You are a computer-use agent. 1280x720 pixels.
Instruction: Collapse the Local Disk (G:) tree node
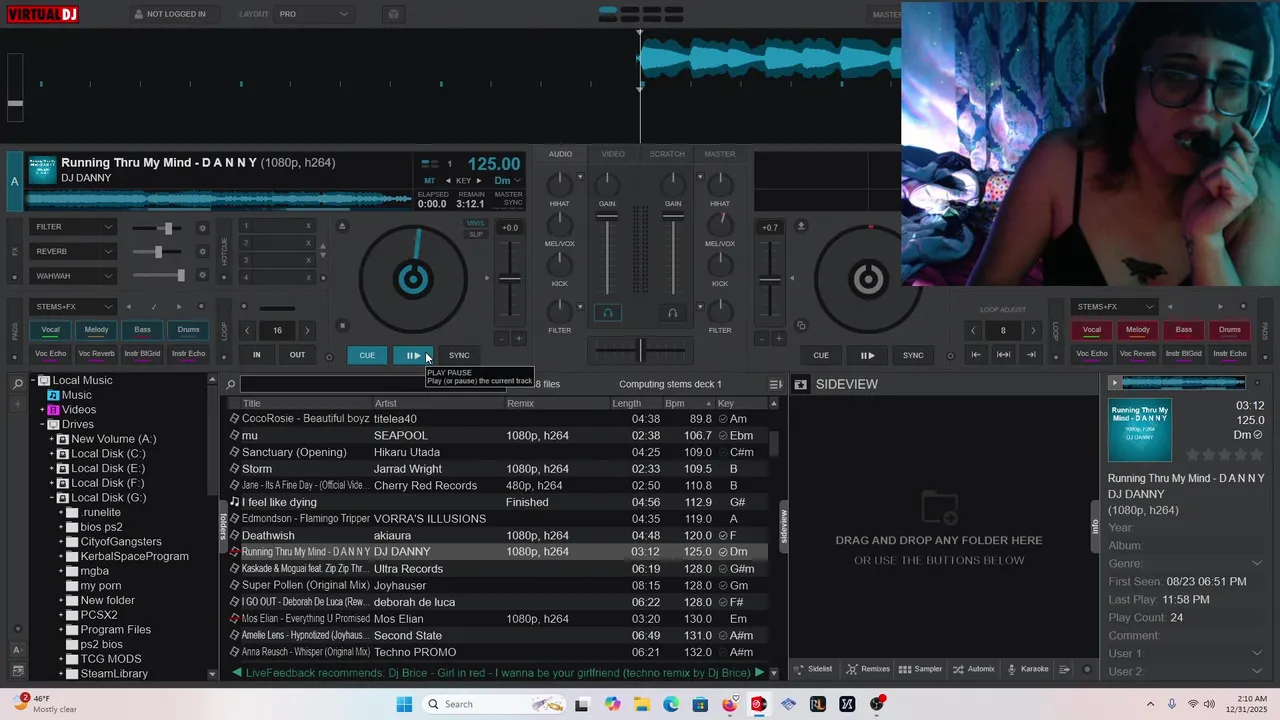[51, 498]
